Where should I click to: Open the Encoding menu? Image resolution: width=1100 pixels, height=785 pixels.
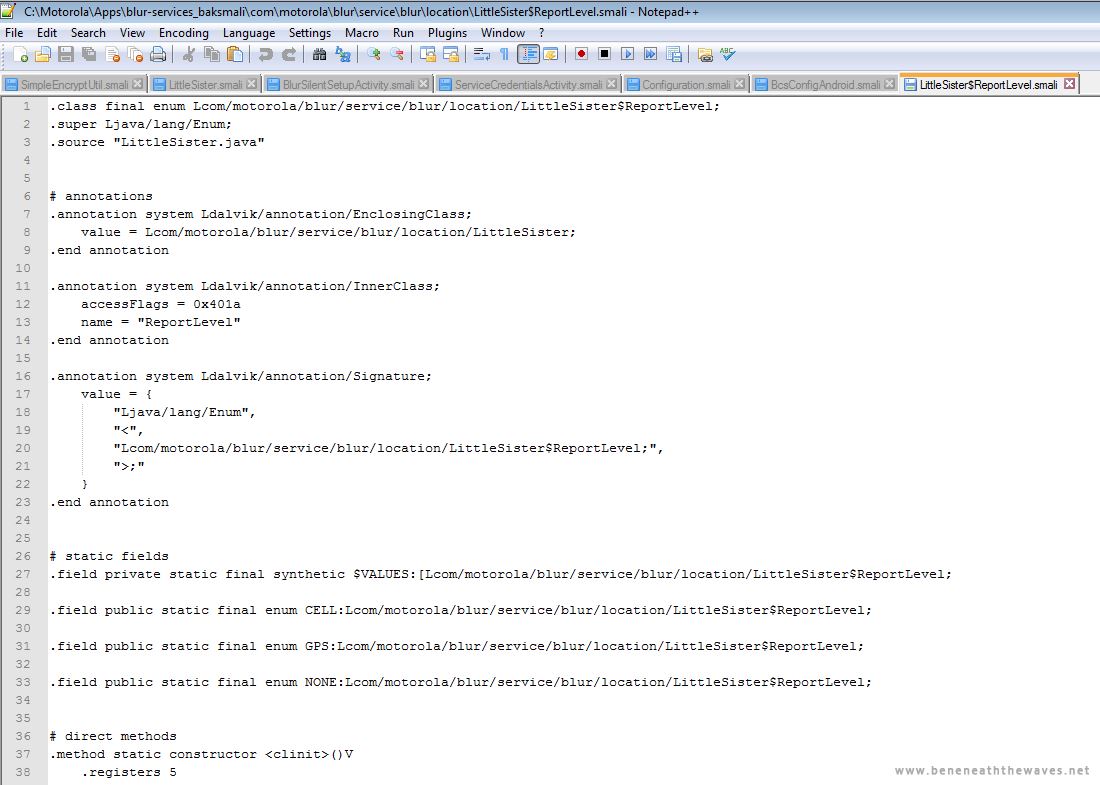(x=184, y=33)
